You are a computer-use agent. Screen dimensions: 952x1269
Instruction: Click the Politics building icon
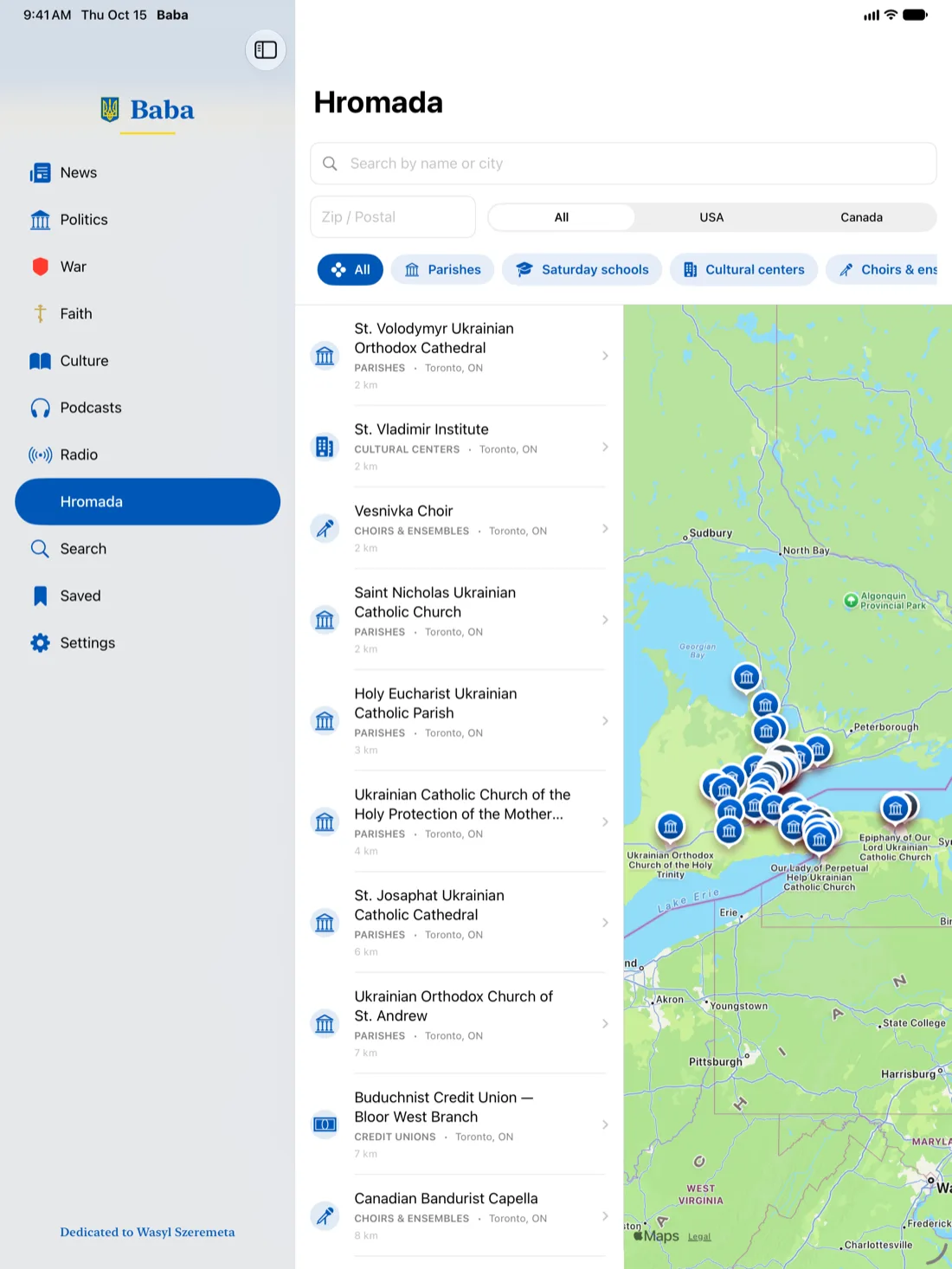[40, 220]
